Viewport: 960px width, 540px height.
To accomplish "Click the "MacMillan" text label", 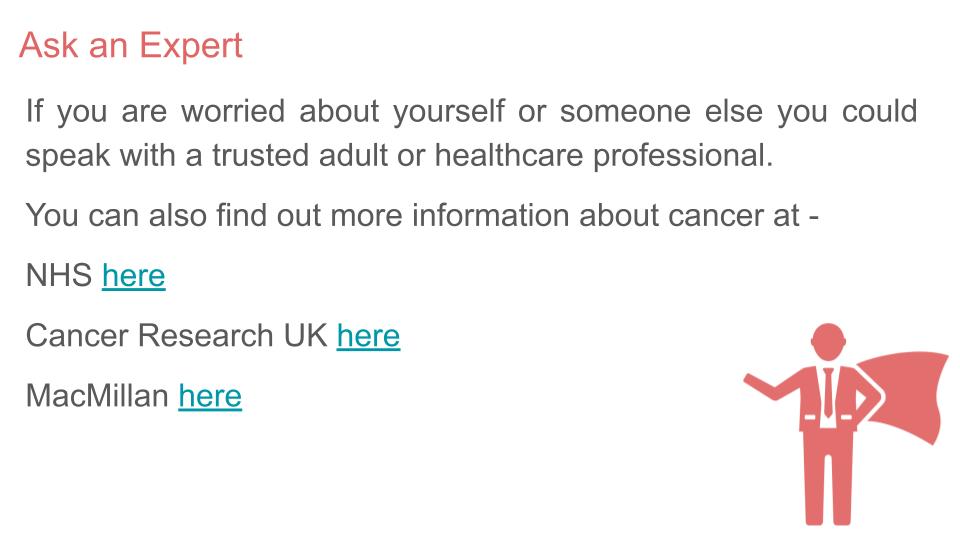I will coord(97,395).
